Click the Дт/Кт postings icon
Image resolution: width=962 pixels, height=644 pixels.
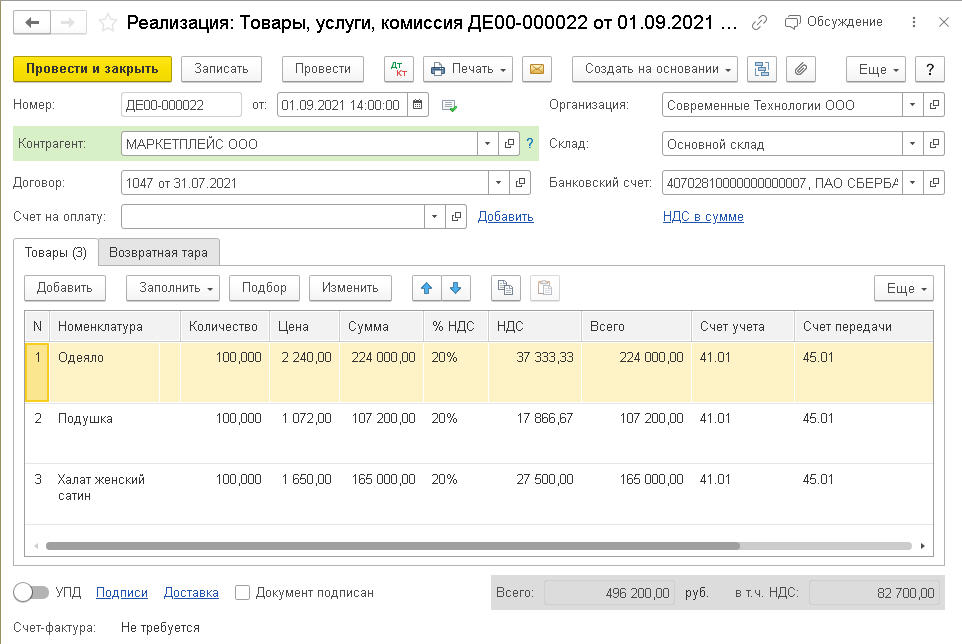click(x=398, y=69)
